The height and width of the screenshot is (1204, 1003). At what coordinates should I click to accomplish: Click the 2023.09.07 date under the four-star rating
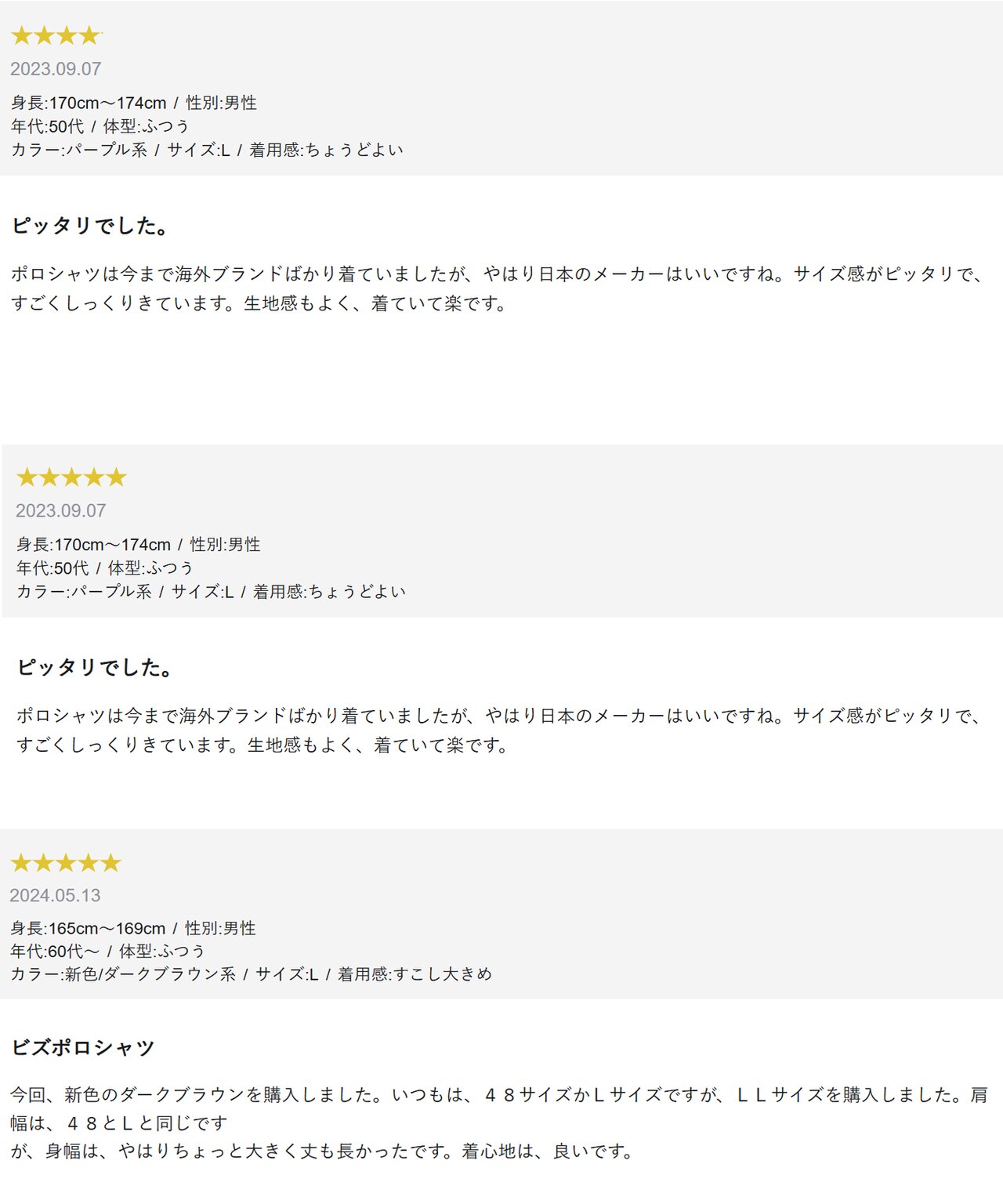click(x=56, y=69)
